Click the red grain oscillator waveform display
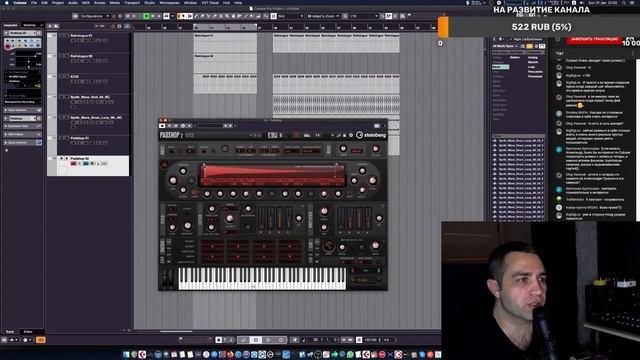 click(273, 175)
